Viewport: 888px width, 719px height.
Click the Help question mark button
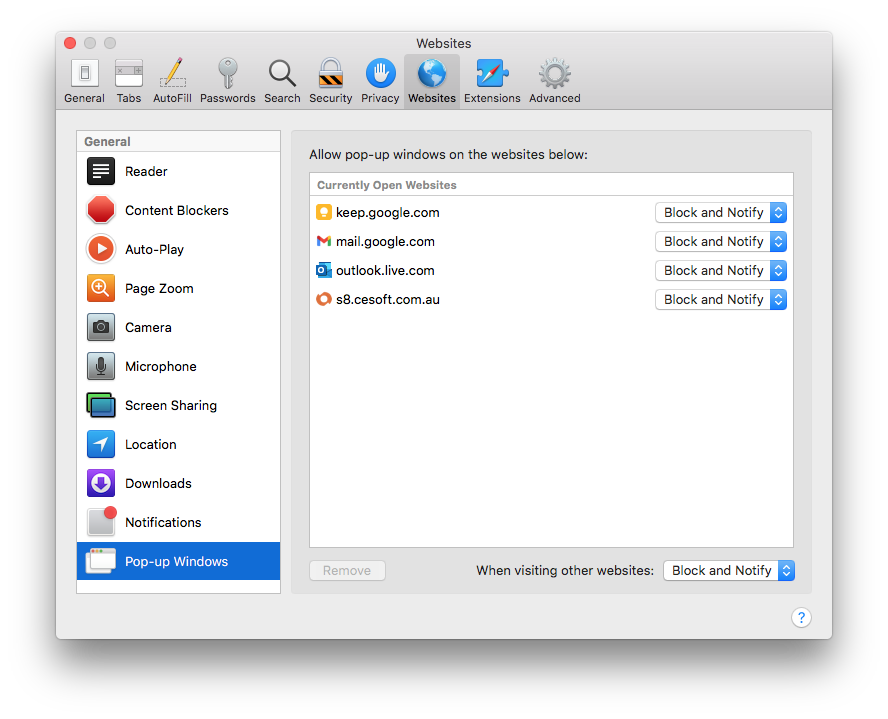[x=801, y=617]
